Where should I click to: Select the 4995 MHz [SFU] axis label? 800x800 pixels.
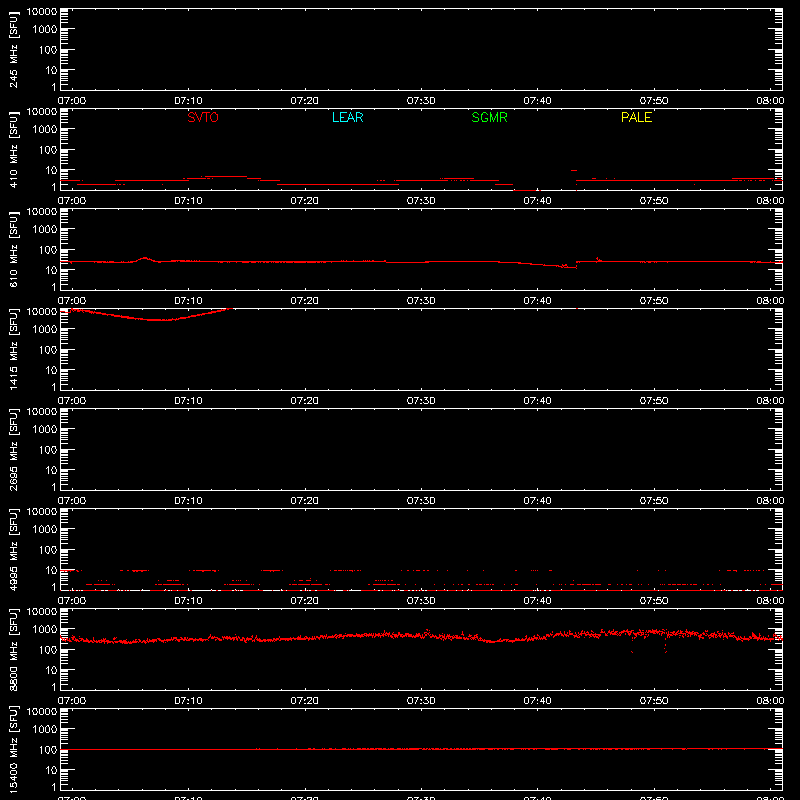[13, 549]
